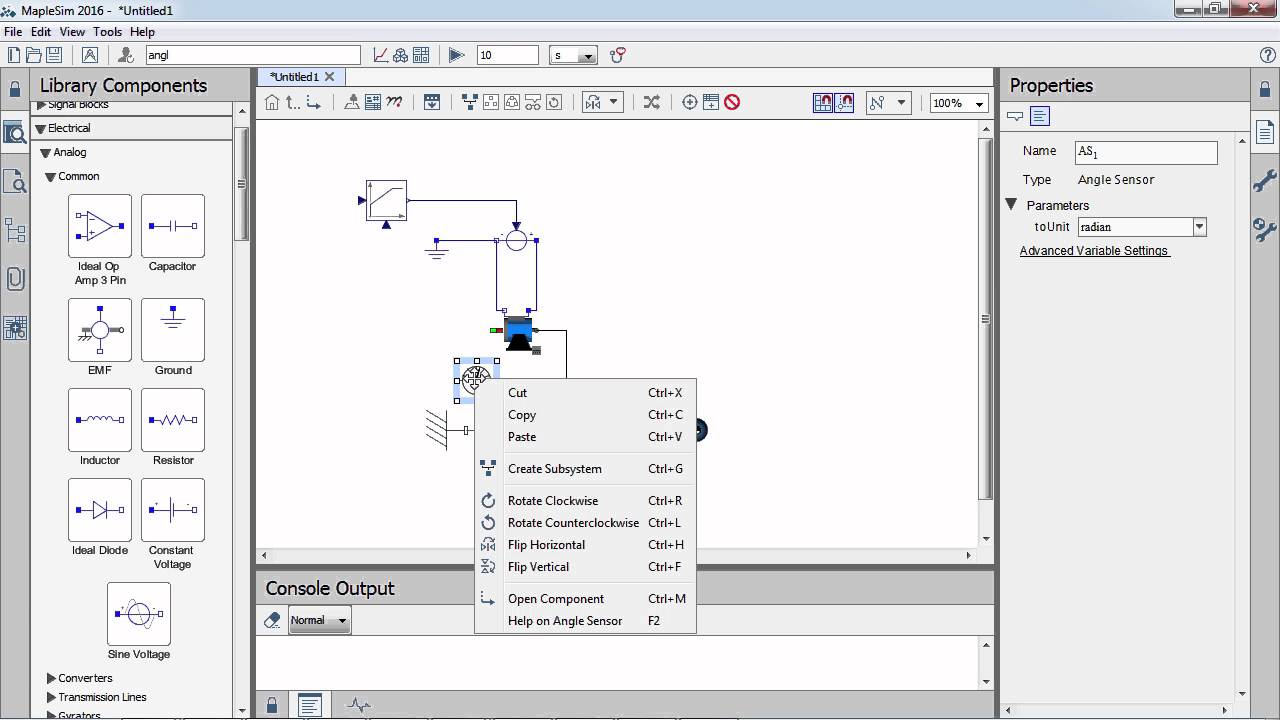Click the waveform icon below the console
1280x720 pixels.
tap(358, 705)
